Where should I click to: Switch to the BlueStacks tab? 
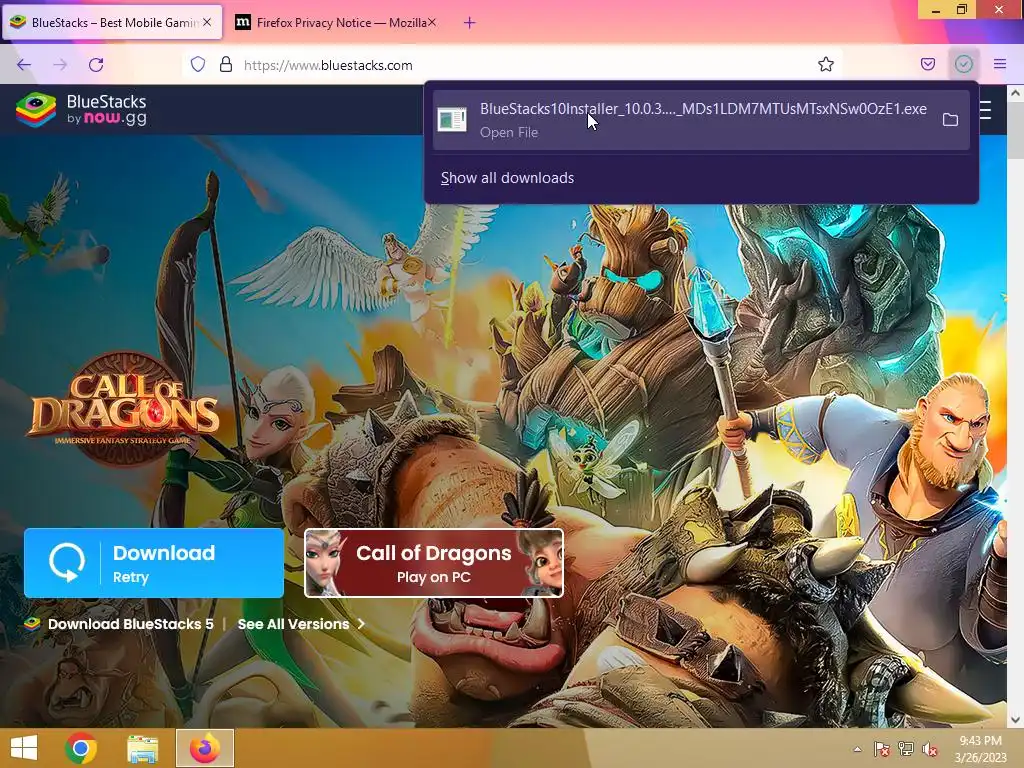[x=112, y=22]
